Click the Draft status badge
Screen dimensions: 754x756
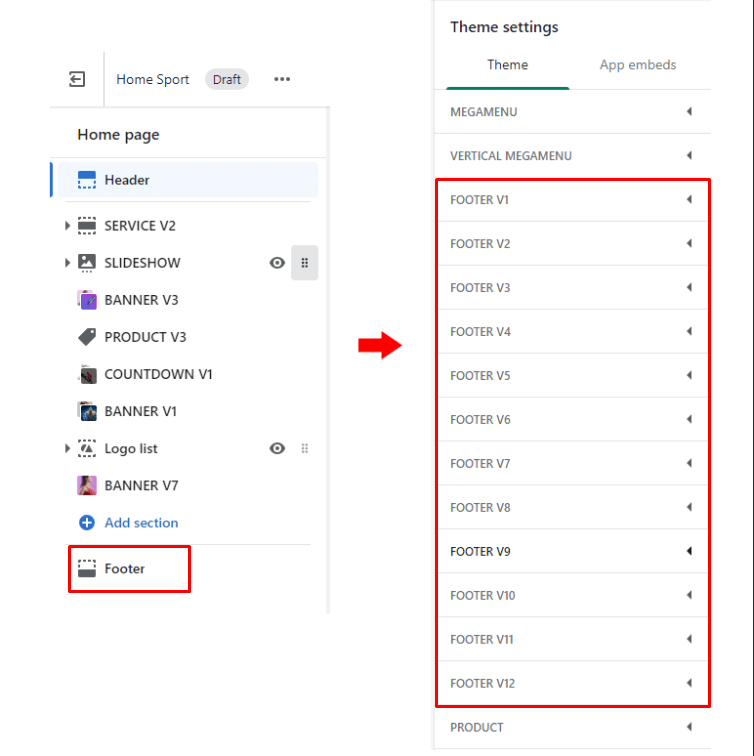[x=227, y=80]
